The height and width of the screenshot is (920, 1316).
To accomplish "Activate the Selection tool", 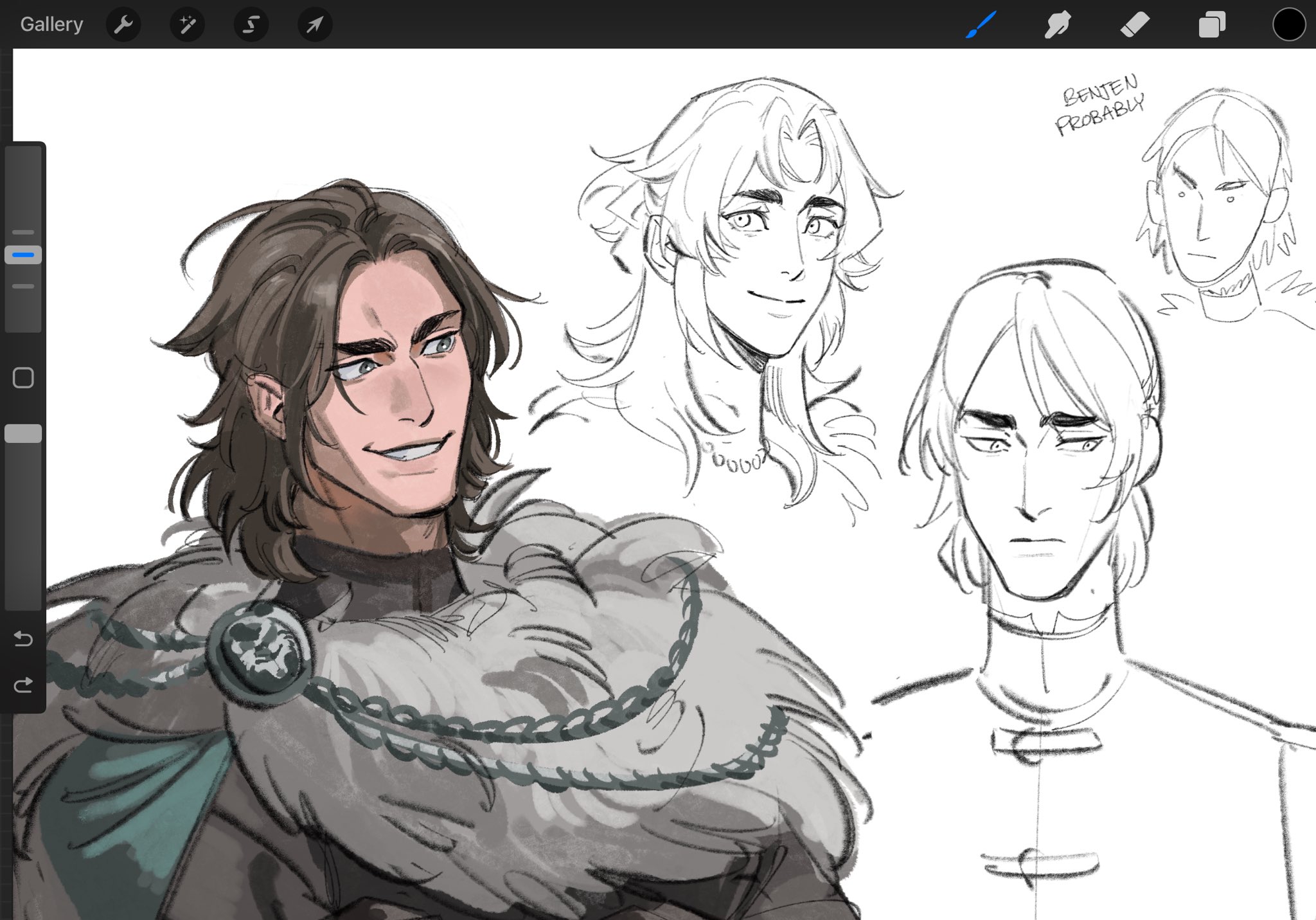I will [251, 25].
